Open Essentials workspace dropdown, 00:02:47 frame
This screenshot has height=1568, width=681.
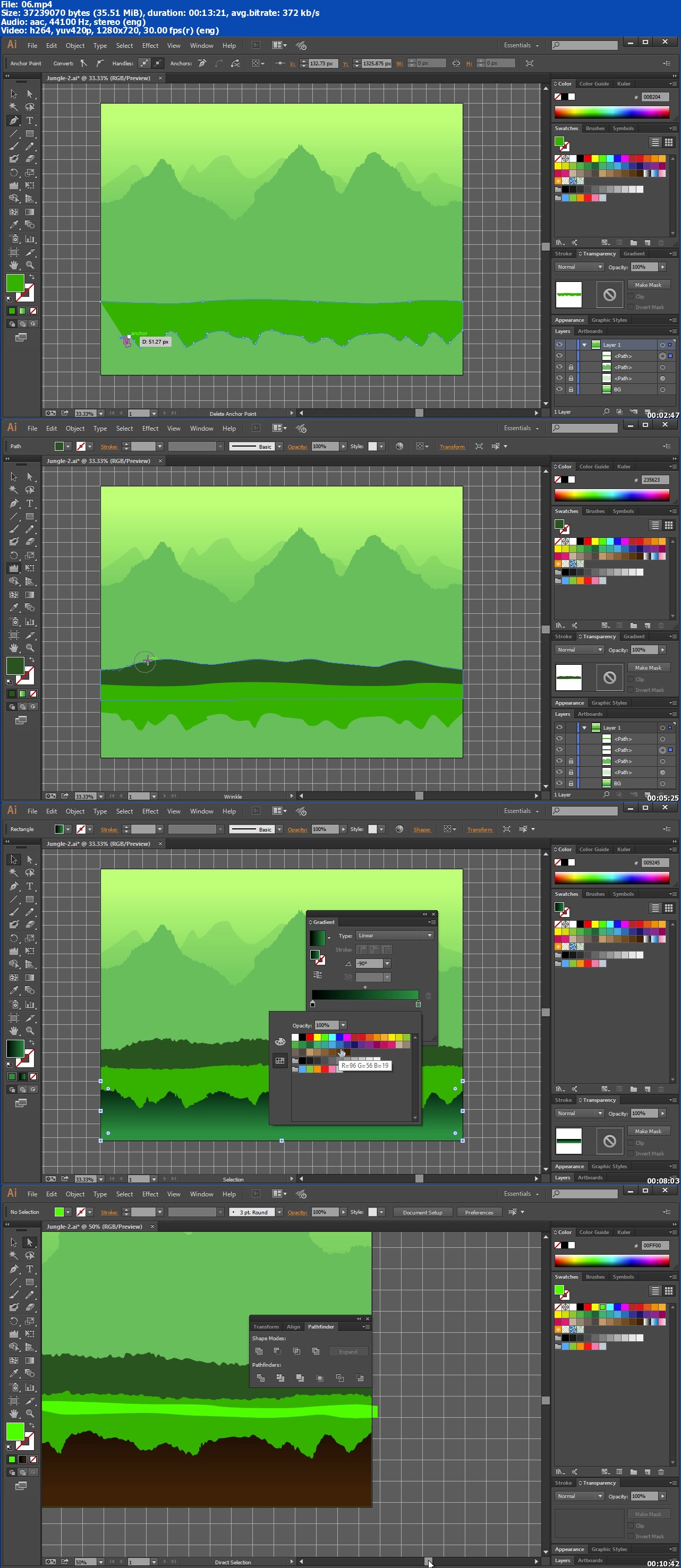(x=521, y=45)
